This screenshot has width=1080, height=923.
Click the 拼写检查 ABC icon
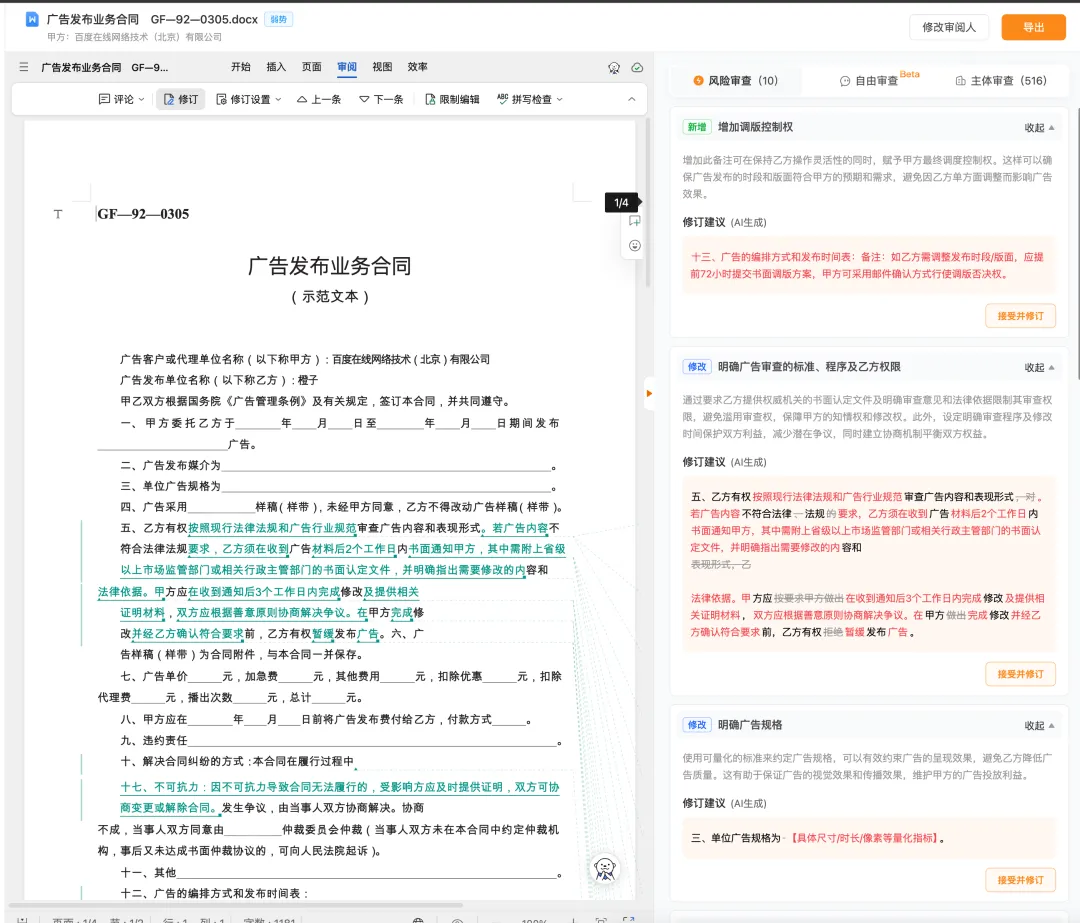502,98
